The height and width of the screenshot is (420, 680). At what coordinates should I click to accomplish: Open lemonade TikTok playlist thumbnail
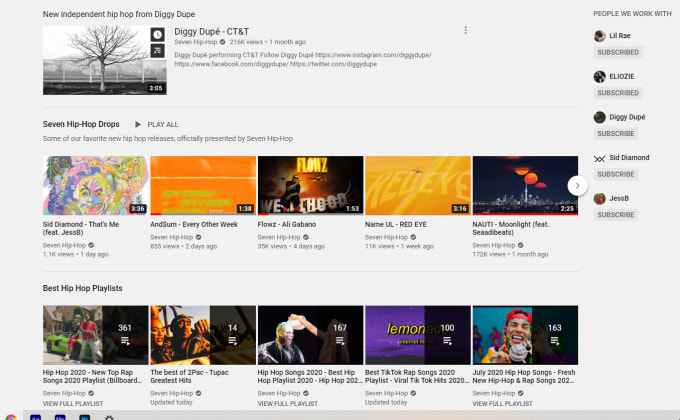(418, 335)
